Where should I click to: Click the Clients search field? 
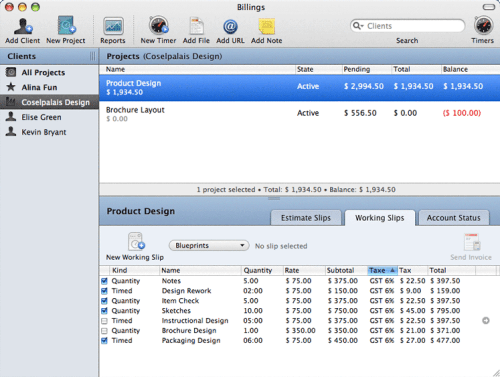[x=407, y=26]
